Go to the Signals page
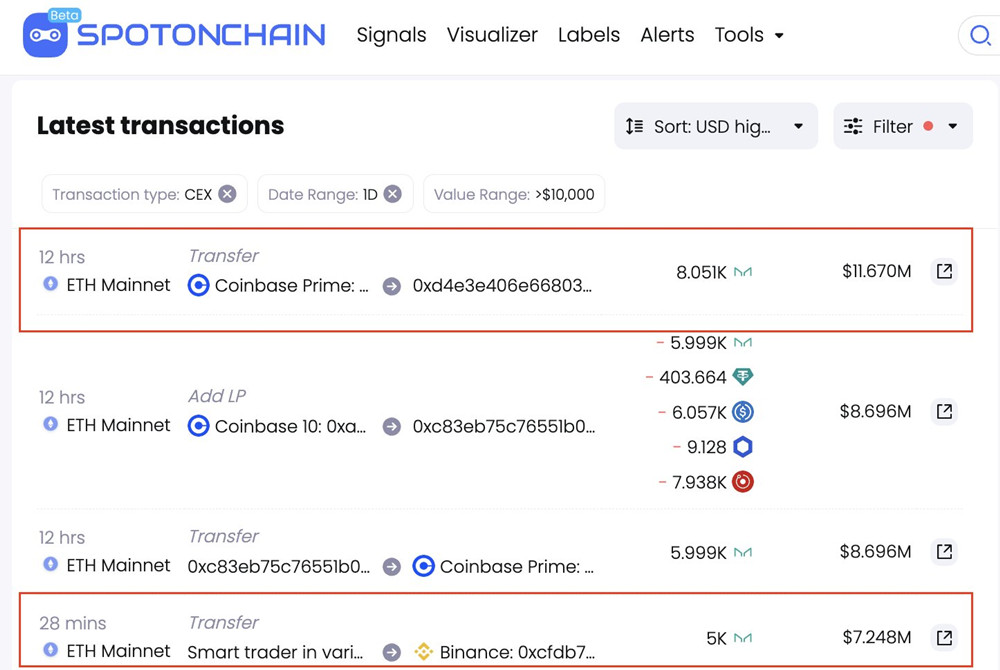The height and width of the screenshot is (670, 1000). click(x=391, y=35)
